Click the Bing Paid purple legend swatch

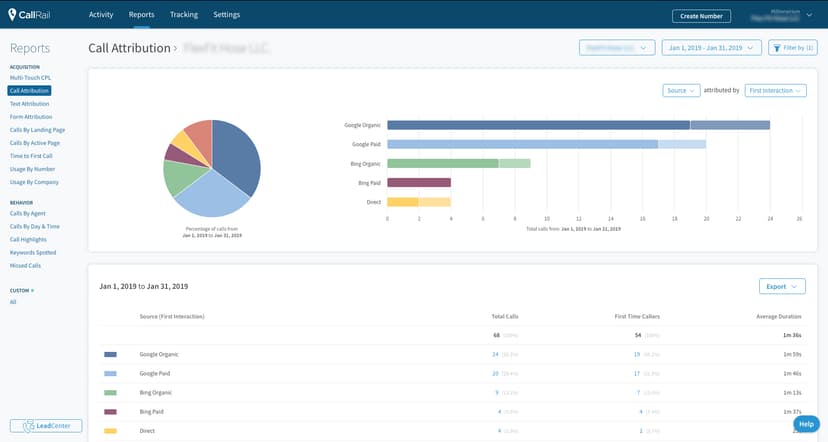tap(110, 411)
